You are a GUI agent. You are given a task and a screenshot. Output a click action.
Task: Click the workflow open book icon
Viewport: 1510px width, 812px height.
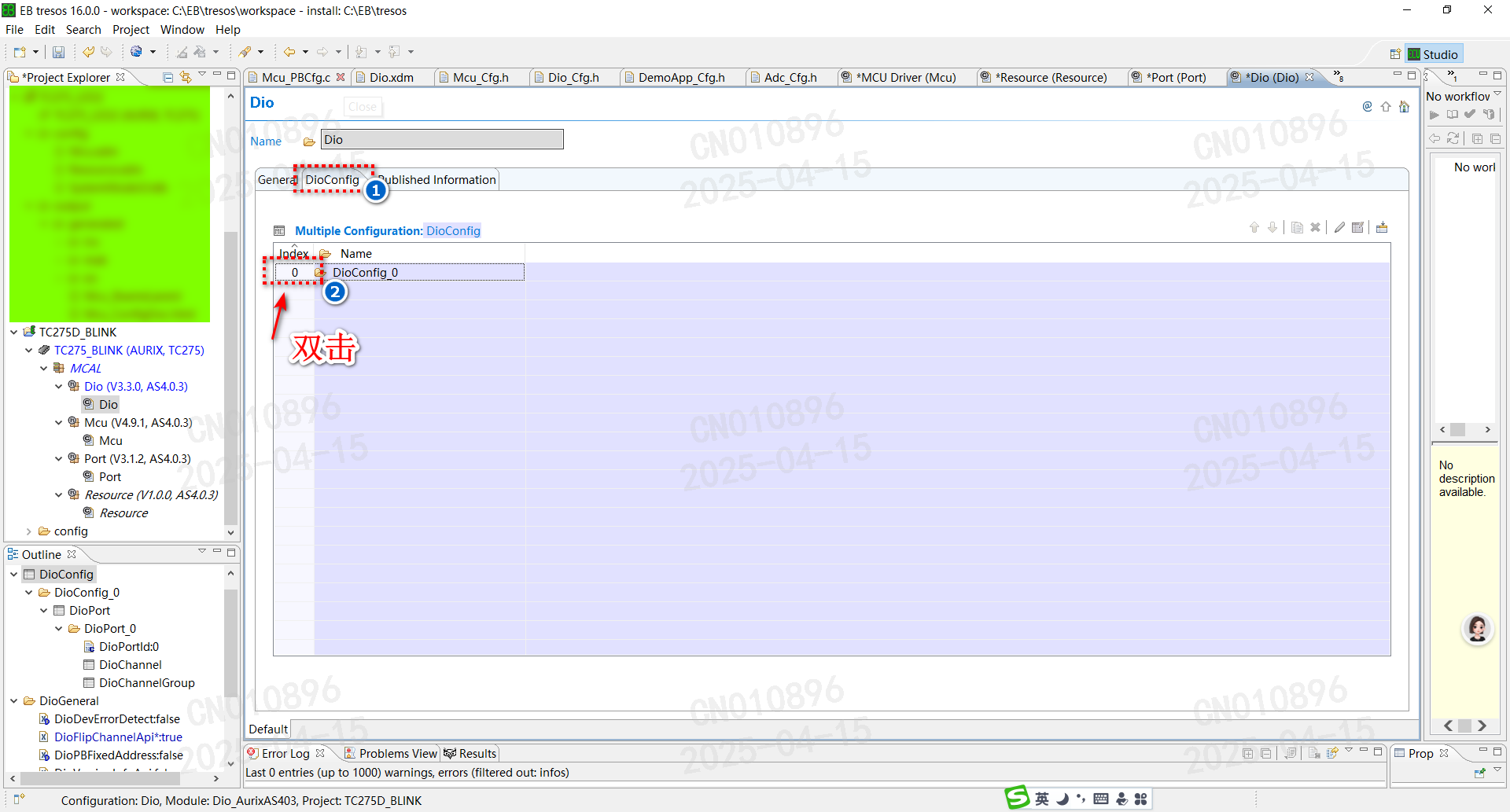(1452, 115)
